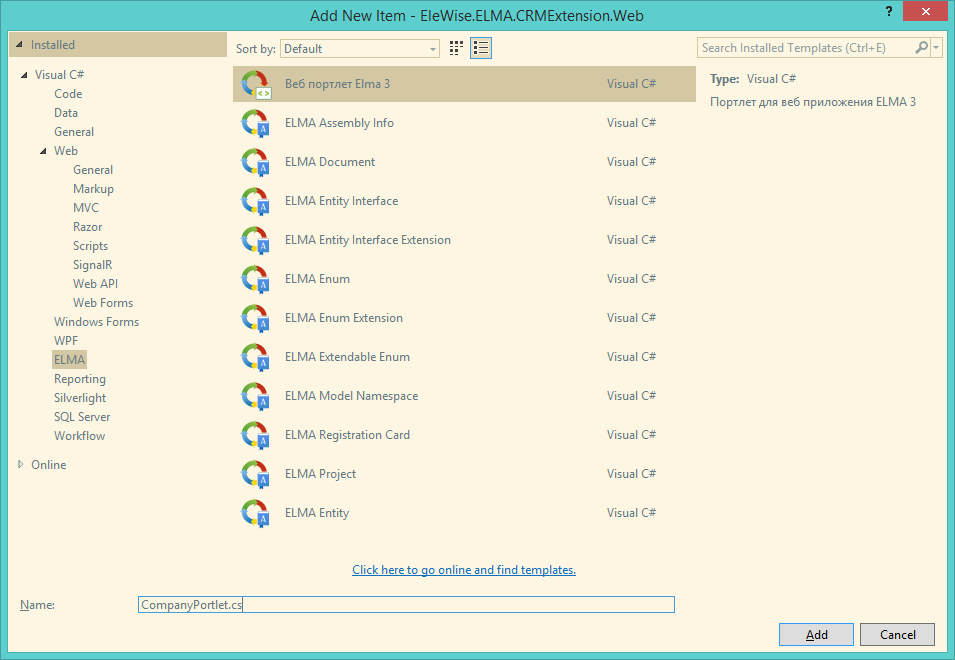Click the help question mark icon

[887, 10]
